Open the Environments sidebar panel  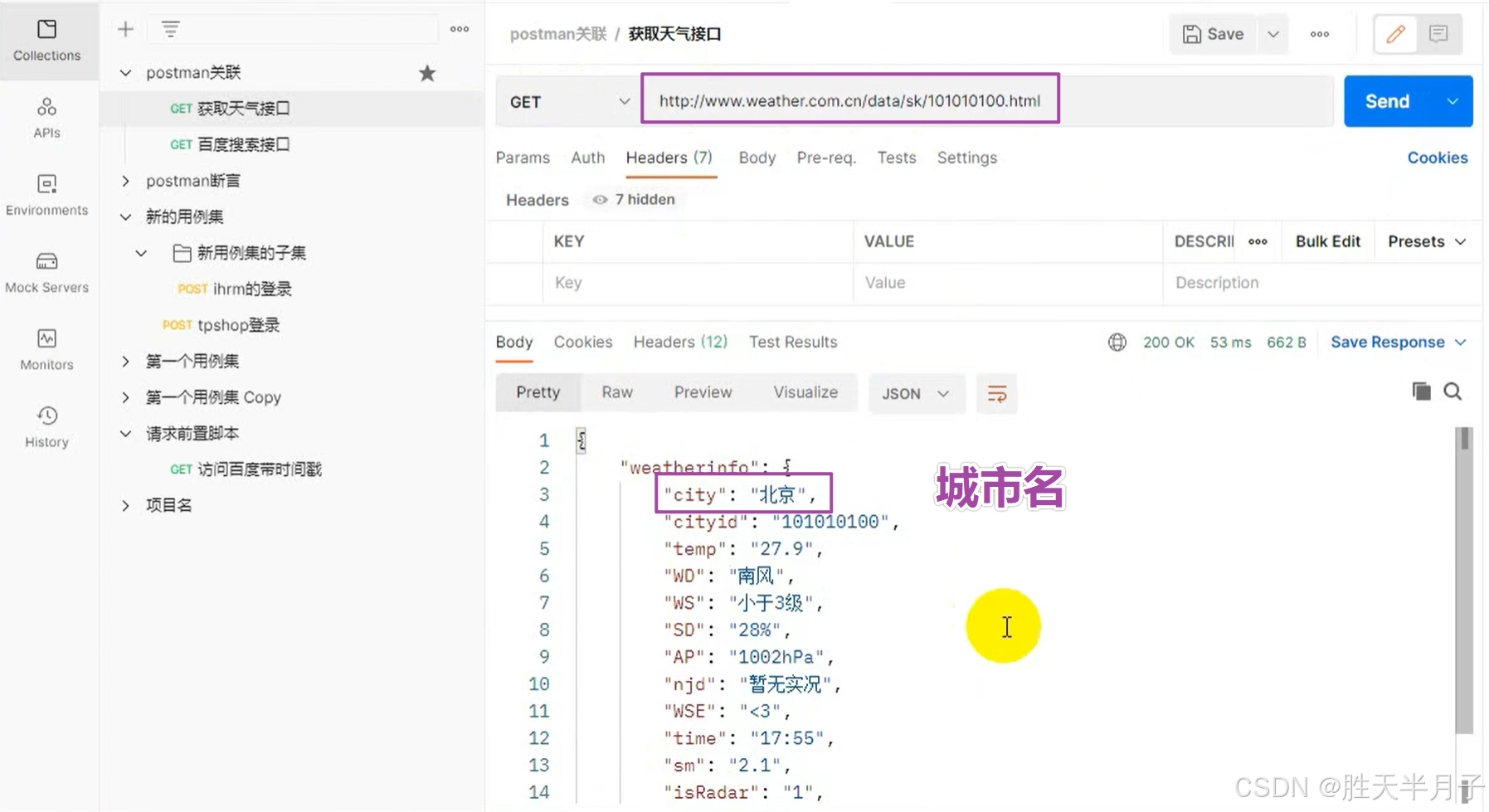pyautogui.click(x=47, y=195)
